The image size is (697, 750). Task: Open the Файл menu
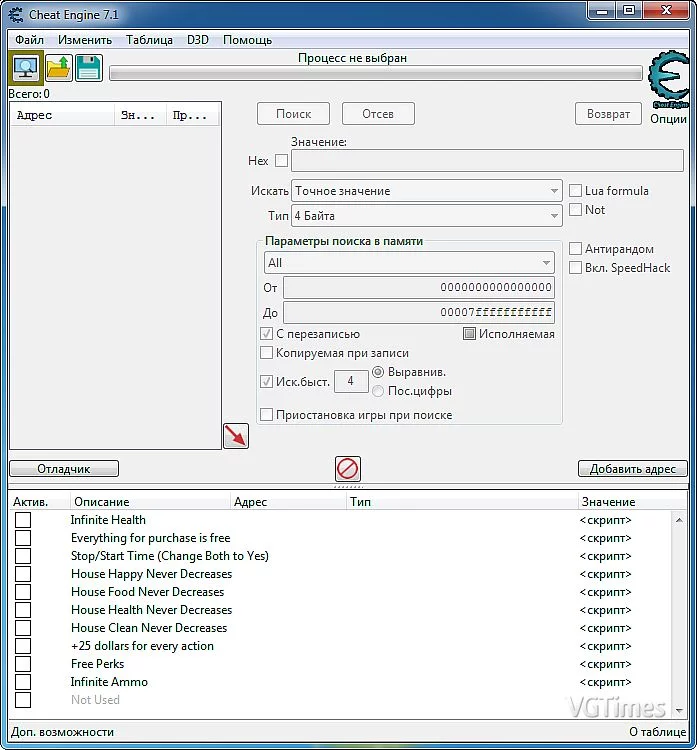coord(29,40)
